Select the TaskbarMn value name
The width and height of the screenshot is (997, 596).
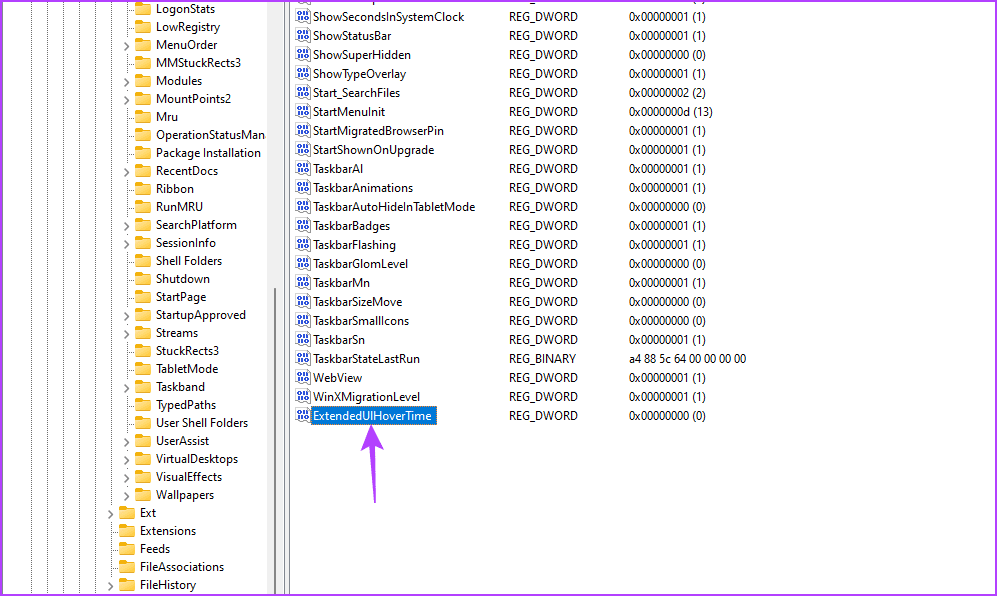tap(341, 283)
